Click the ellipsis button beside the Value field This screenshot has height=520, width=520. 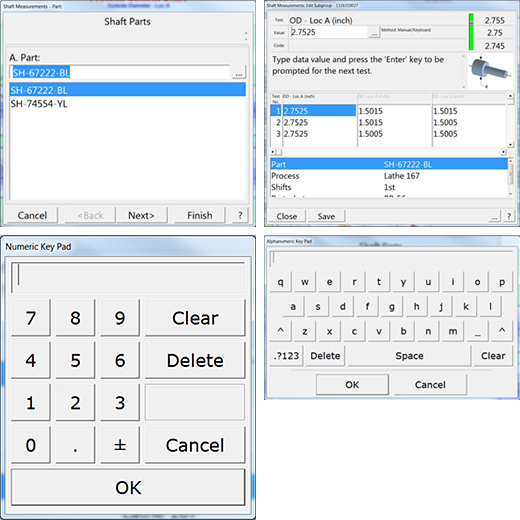pos(374,33)
